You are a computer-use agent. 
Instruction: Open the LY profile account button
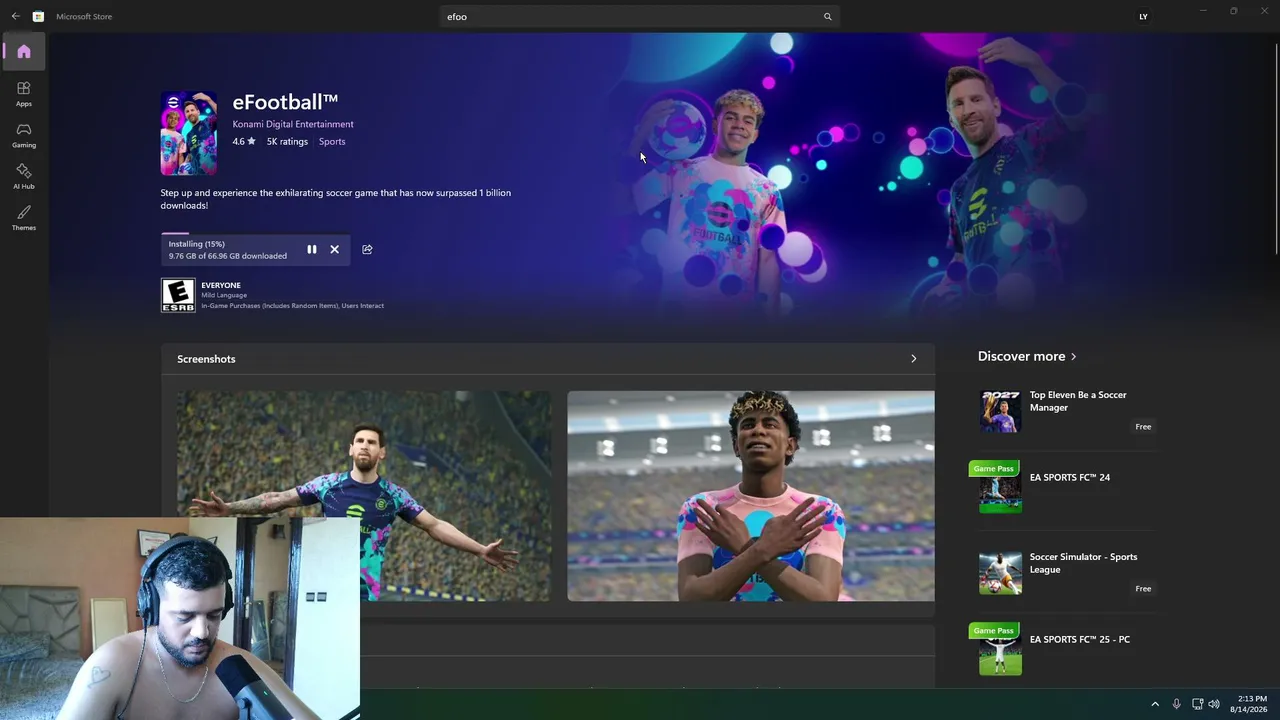[x=1143, y=16]
